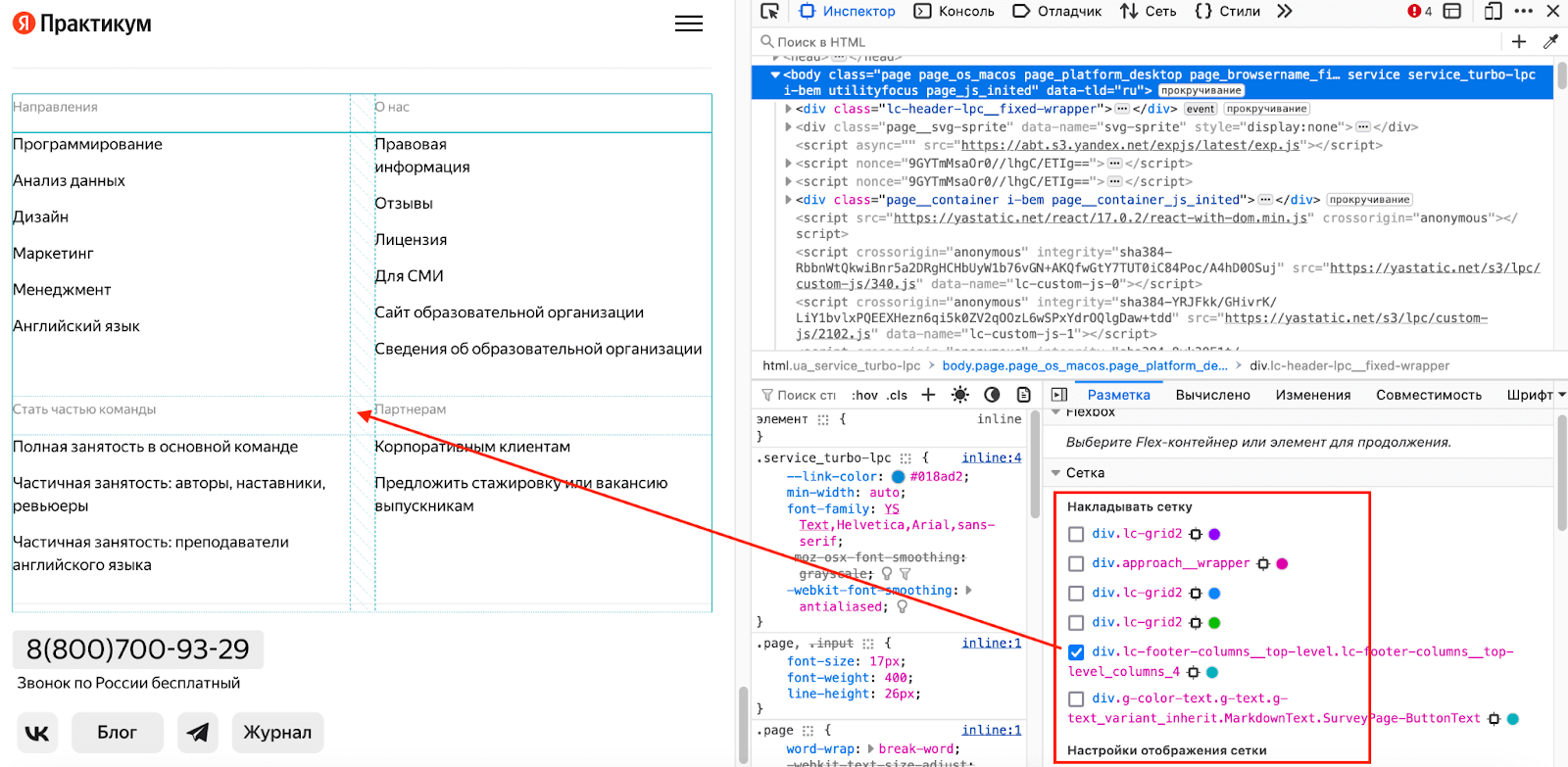The height and width of the screenshot is (767, 1568).
Task: Enable grid overlay for SurveyPage-ButtonText div
Action: 1076,698
